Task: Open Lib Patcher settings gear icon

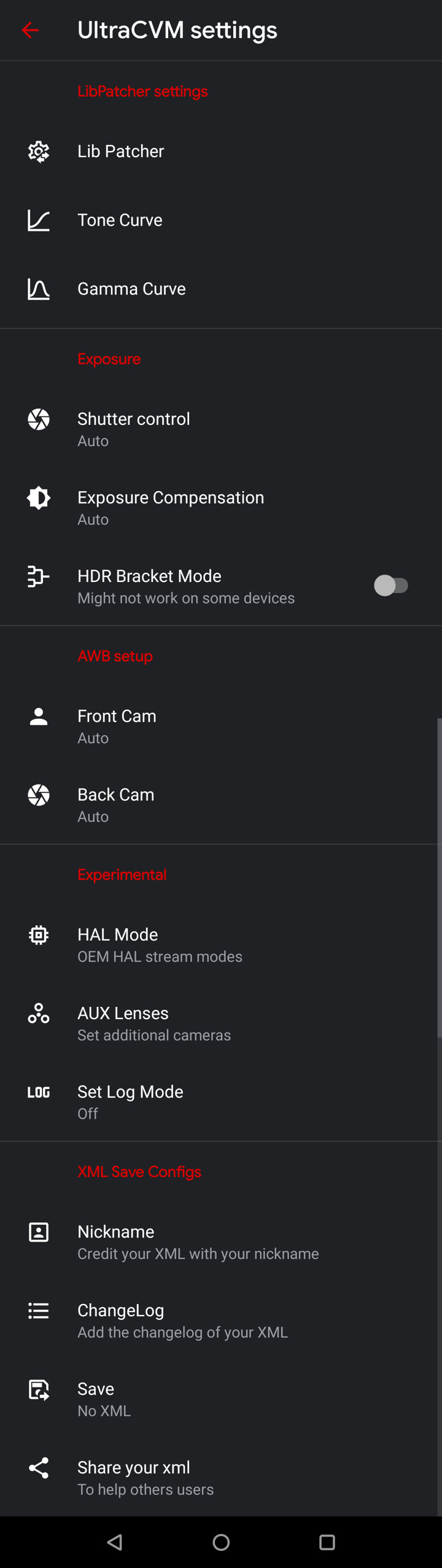Action: pyautogui.click(x=38, y=151)
